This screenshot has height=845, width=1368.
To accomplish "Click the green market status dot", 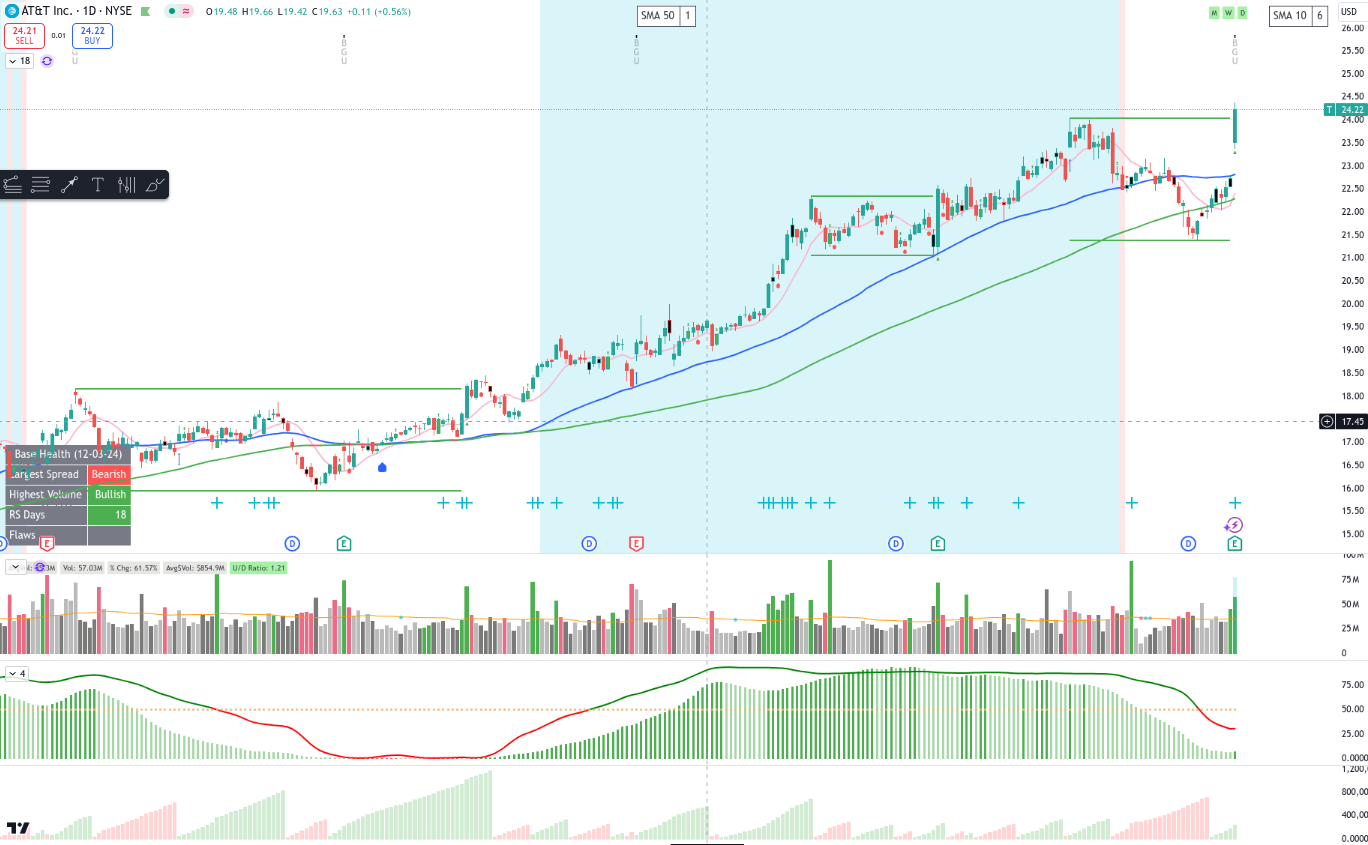I will coord(172,11).
